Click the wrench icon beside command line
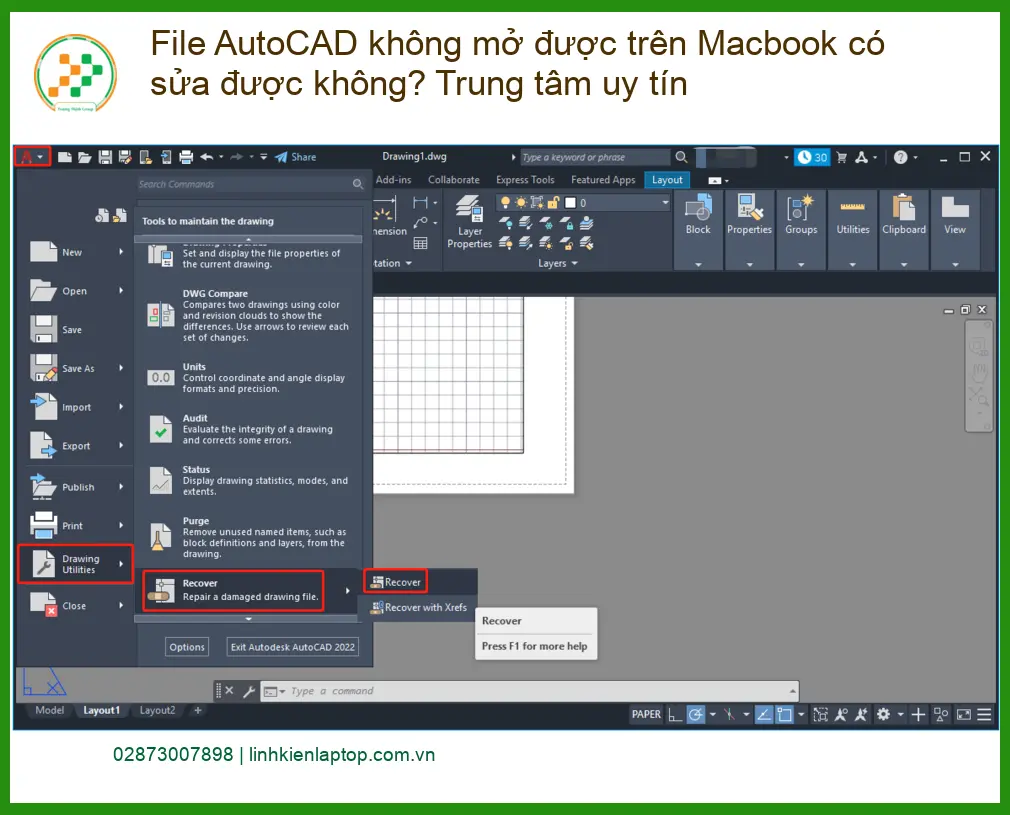Screen dimensions: 1010x815 point(249,691)
